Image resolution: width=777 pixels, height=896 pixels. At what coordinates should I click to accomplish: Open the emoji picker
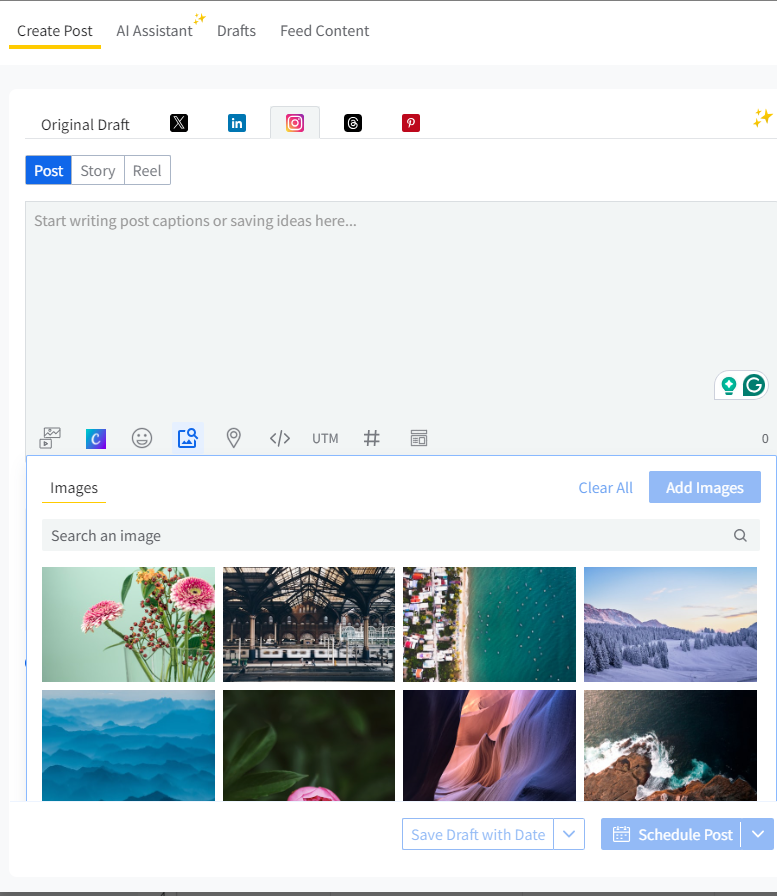point(142,438)
